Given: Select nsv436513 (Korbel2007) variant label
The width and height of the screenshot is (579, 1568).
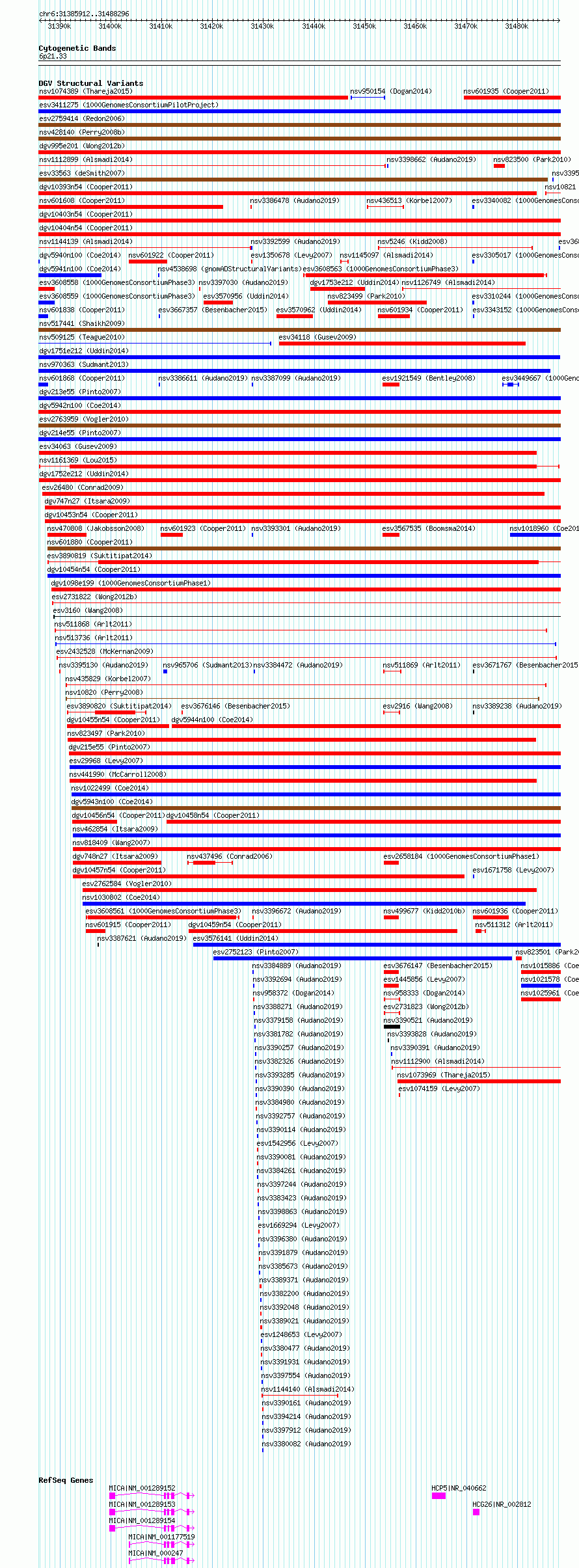Looking at the screenshot, I should click(x=409, y=200).
